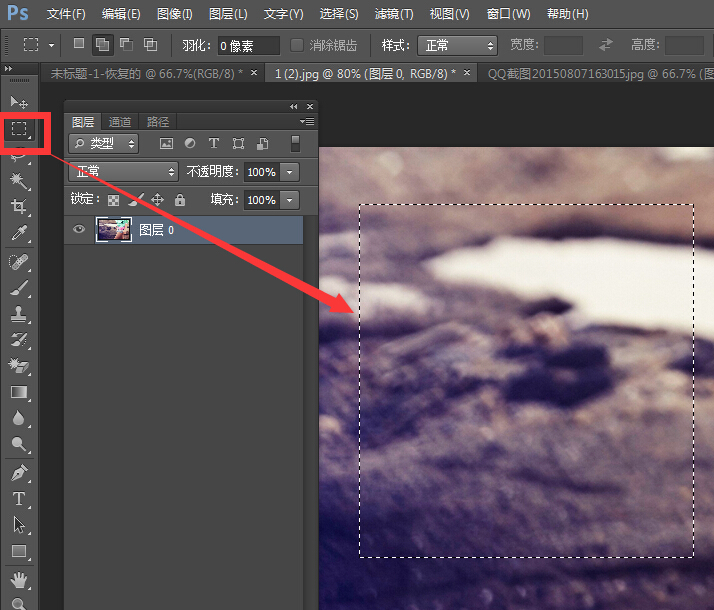Open the layer filter 类型 dropdown
714x610 pixels.
coord(104,144)
